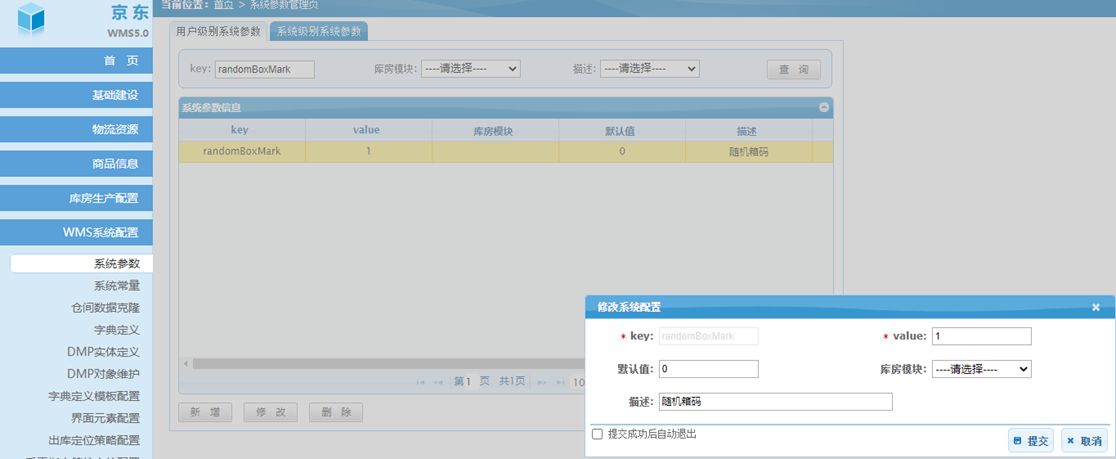The height and width of the screenshot is (459, 1116).
Task: Click the value input field in the dialog
Action: [981, 337]
